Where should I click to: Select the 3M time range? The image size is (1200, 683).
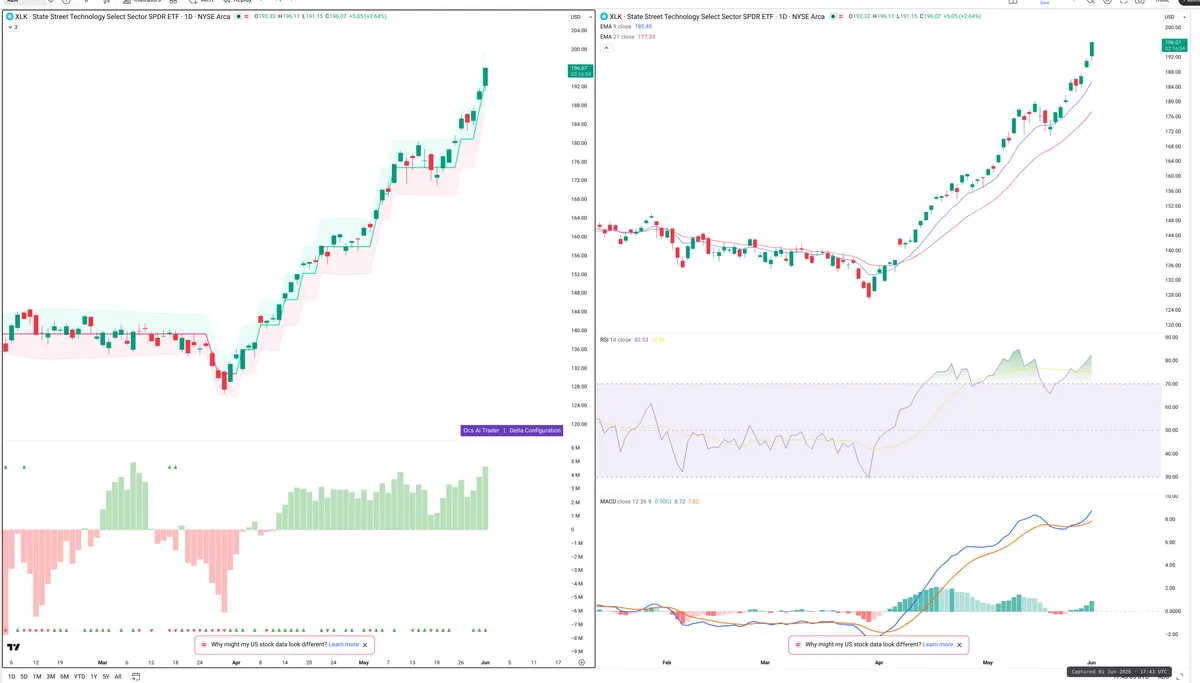tap(51, 677)
